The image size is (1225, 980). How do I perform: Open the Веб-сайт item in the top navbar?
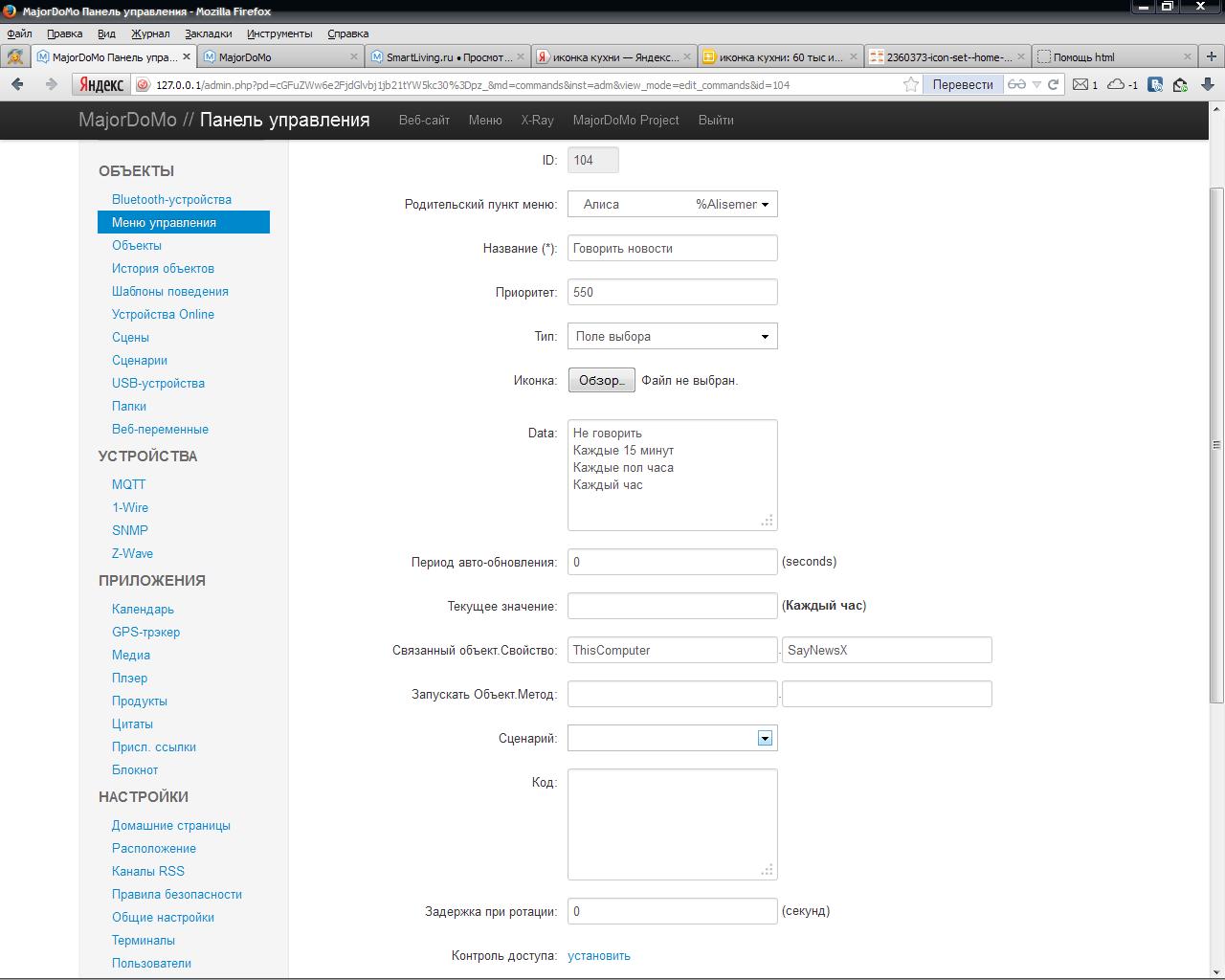click(x=424, y=120)
